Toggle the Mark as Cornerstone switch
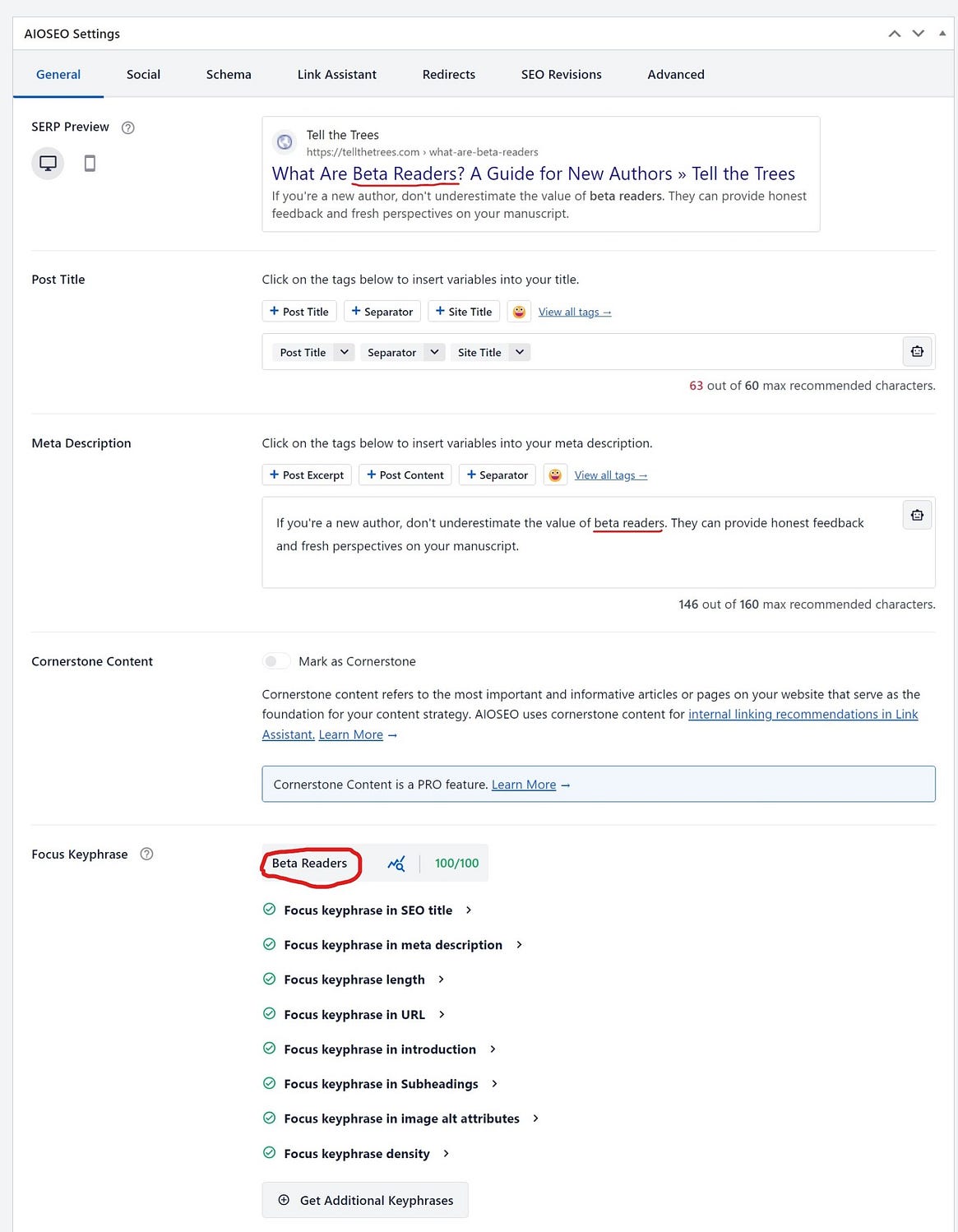This screenshot has height=1232, width=958. [276, 661]
